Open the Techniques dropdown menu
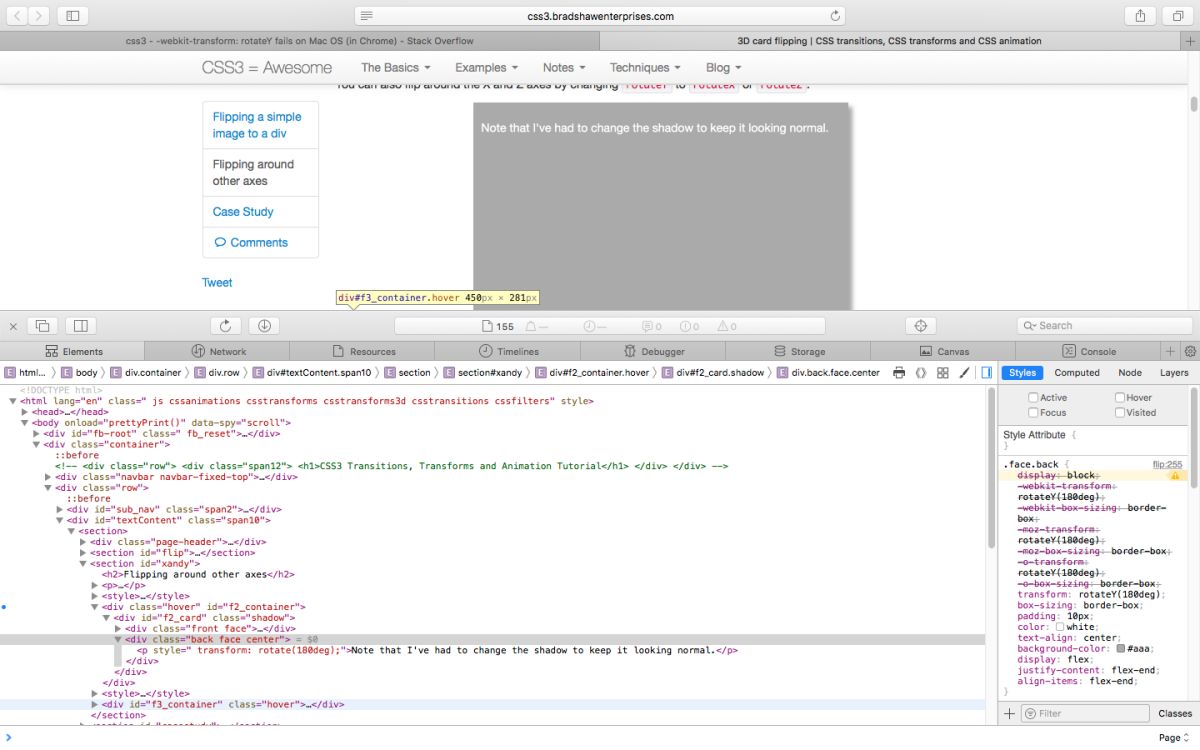The image size is (1200, 750). [x=646, y=67]
